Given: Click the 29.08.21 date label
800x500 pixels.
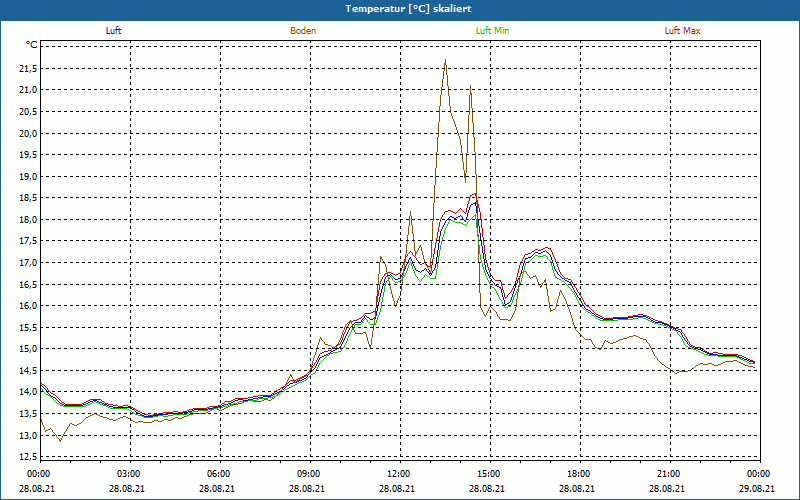Looking at the screenshot, I should pos(757,488).
